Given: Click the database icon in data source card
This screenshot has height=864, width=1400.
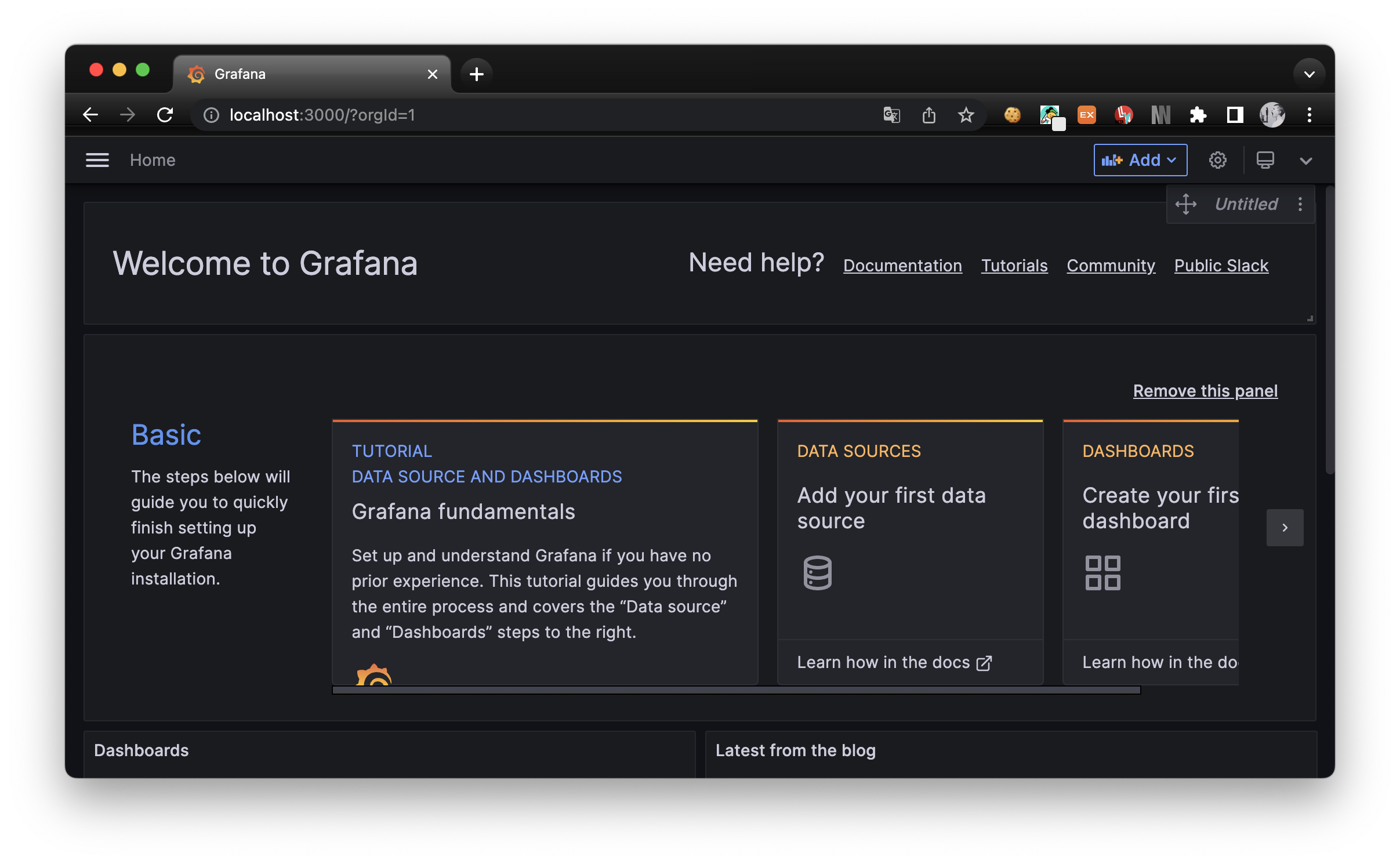Looking at the screenshot, I should click(x=817, y=573).
